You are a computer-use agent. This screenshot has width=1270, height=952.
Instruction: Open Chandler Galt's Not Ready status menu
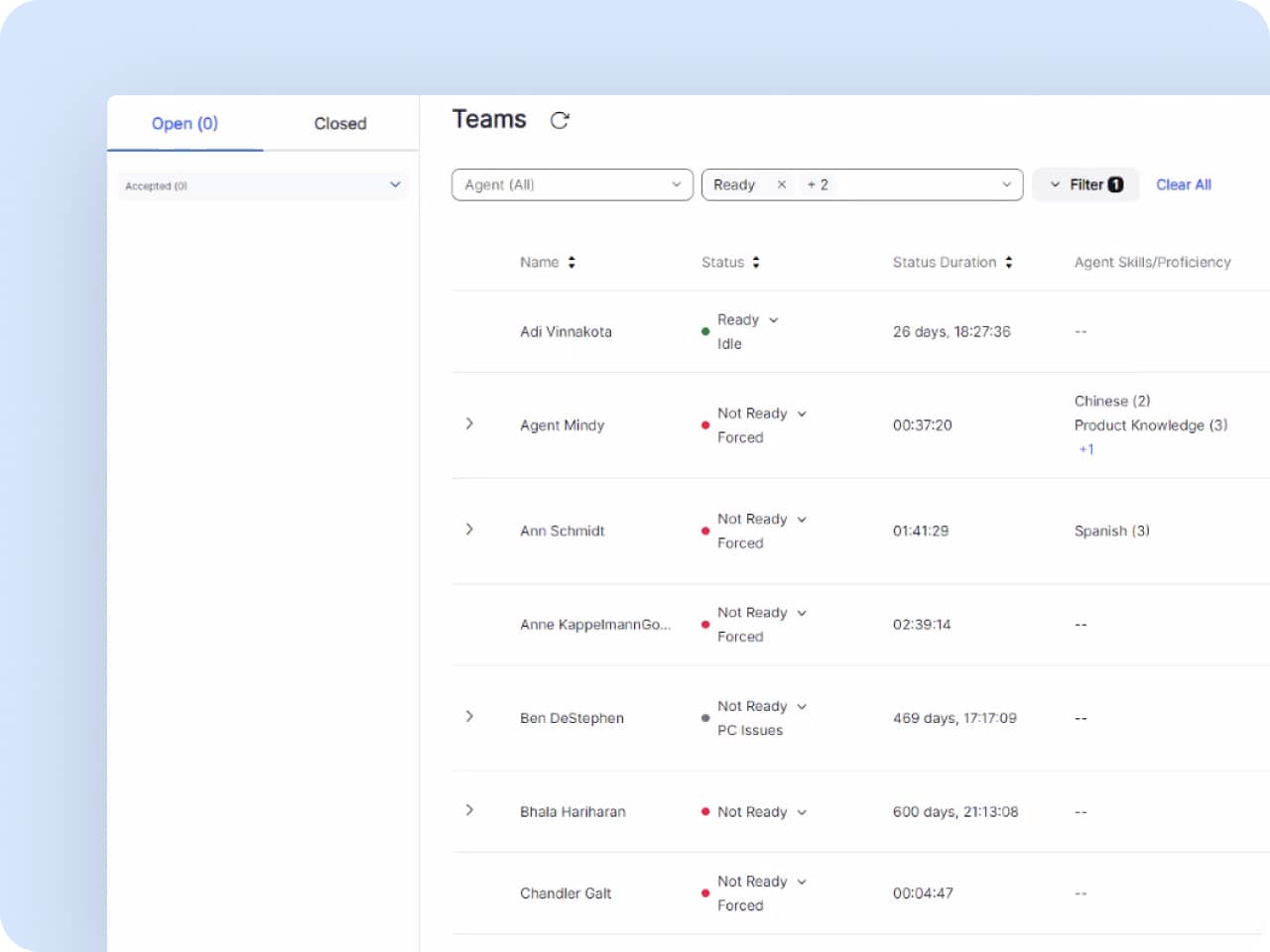(802, 882)
